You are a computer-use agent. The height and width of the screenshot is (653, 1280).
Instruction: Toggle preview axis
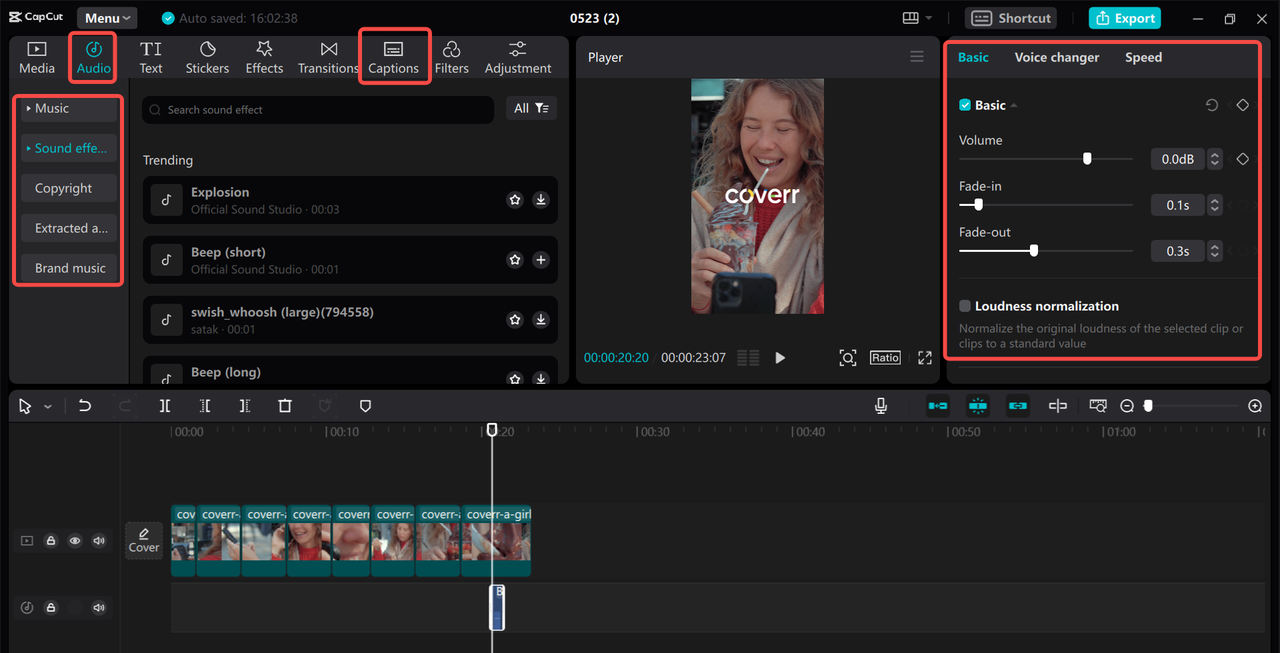(1058, 405)
